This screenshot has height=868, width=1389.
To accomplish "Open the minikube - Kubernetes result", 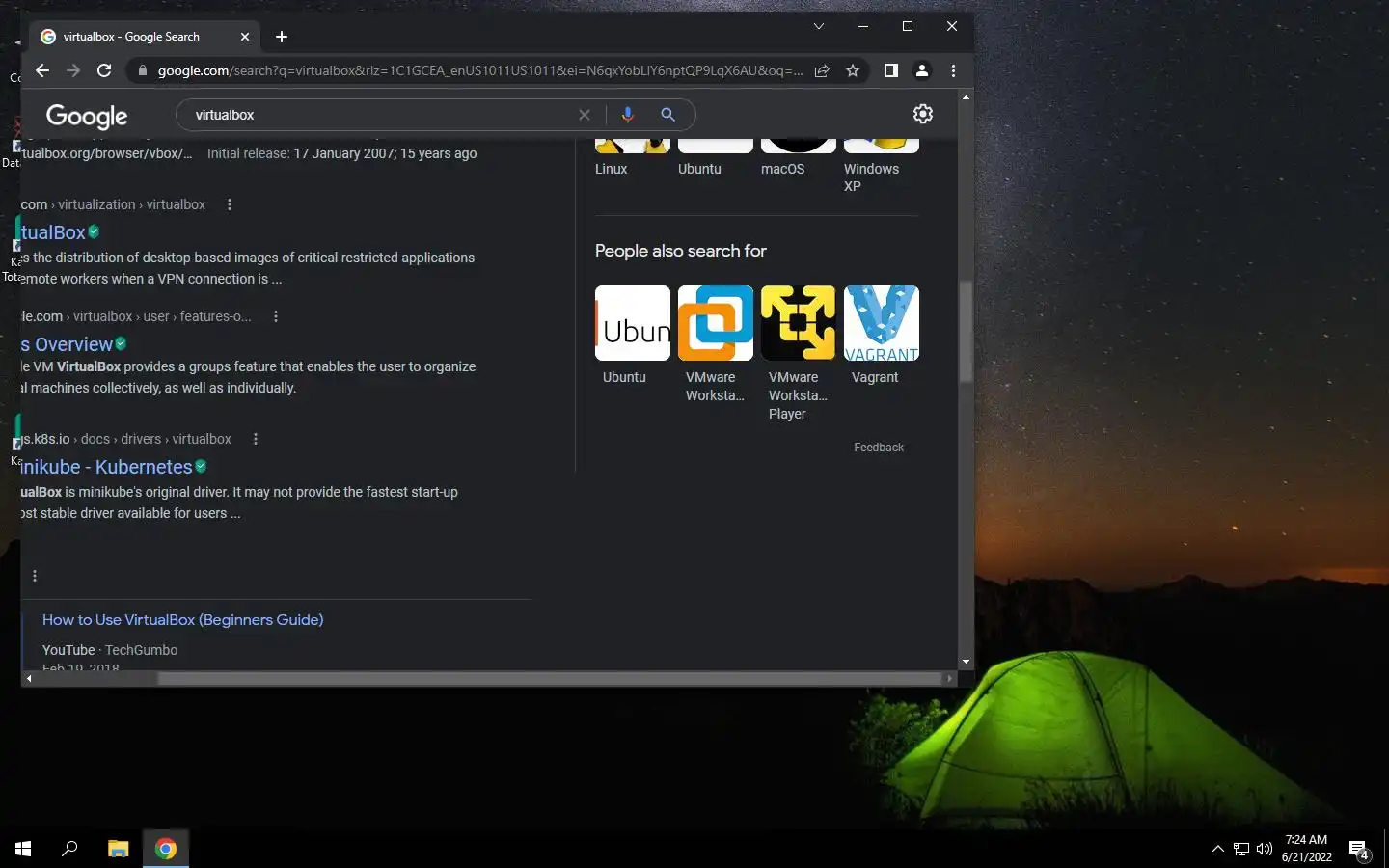I will (107, 467).
